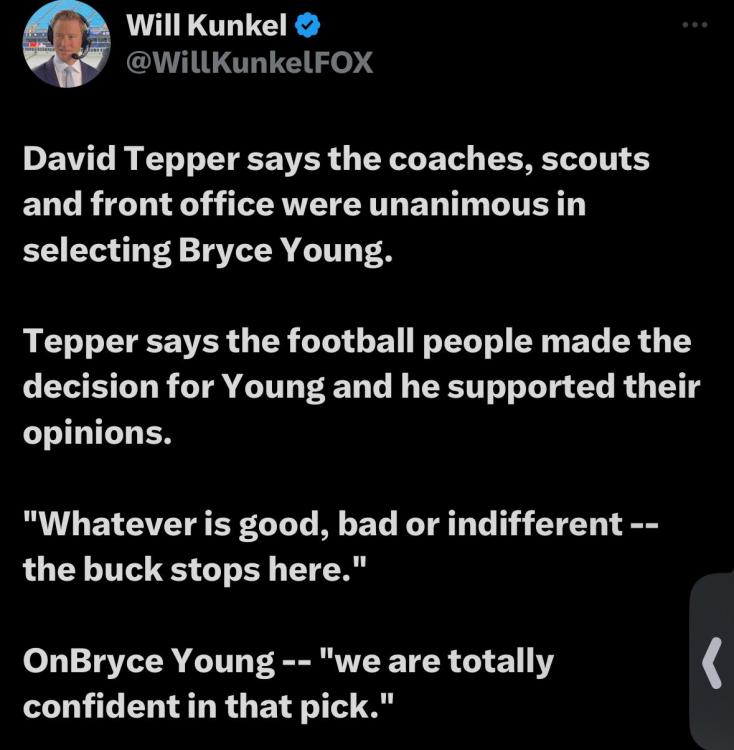Viewport: 734px width, 750px height.
Task: Click the phrase "OnBryce Young"
Action: pyautogui.click(x=148, y=661)
